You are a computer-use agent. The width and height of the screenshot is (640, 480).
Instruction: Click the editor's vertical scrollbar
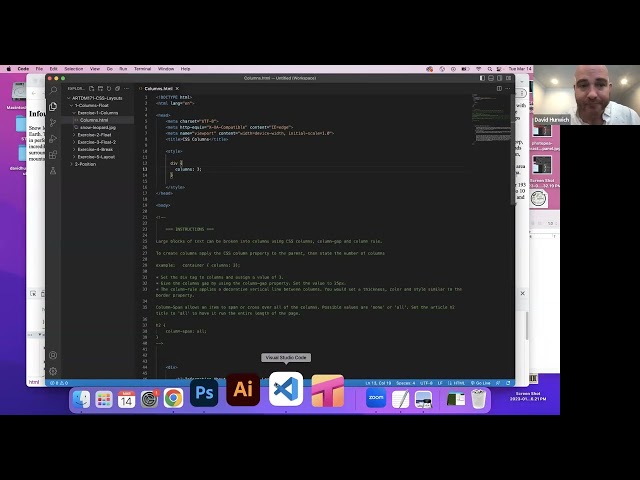click(512, 149)
